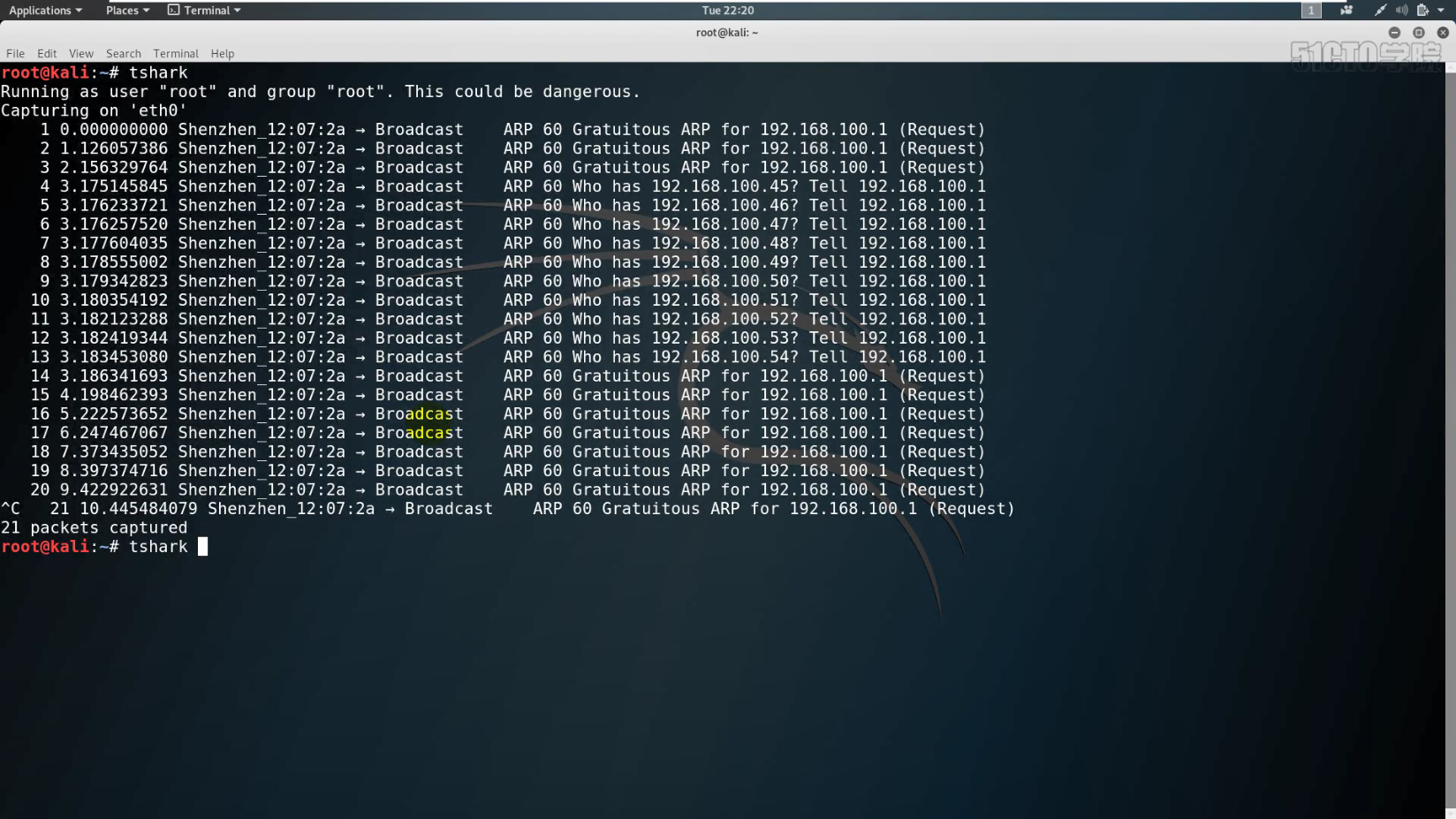Click the stylus input indicator icon
This screenshot has height=819, width=1456.
(1381, 10)
